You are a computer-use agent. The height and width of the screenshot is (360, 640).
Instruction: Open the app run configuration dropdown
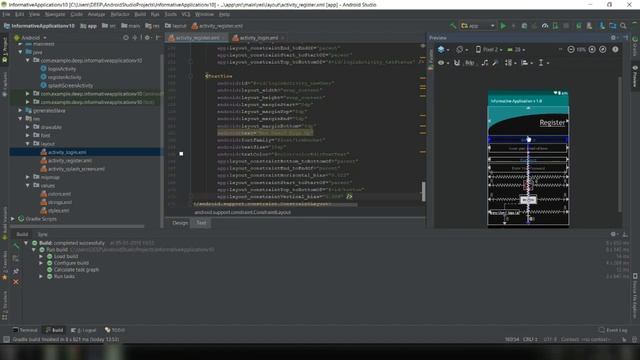[x=478, y=26]
